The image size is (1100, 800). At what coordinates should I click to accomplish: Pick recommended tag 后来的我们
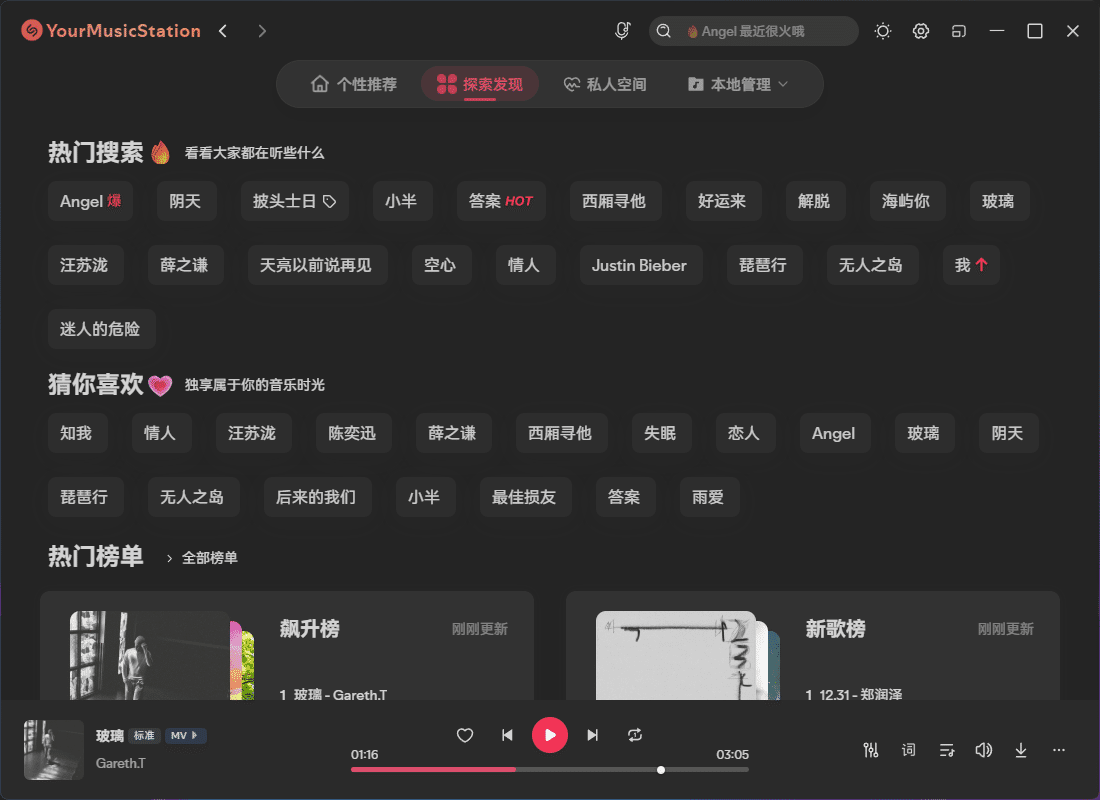[x=316, y=497]
